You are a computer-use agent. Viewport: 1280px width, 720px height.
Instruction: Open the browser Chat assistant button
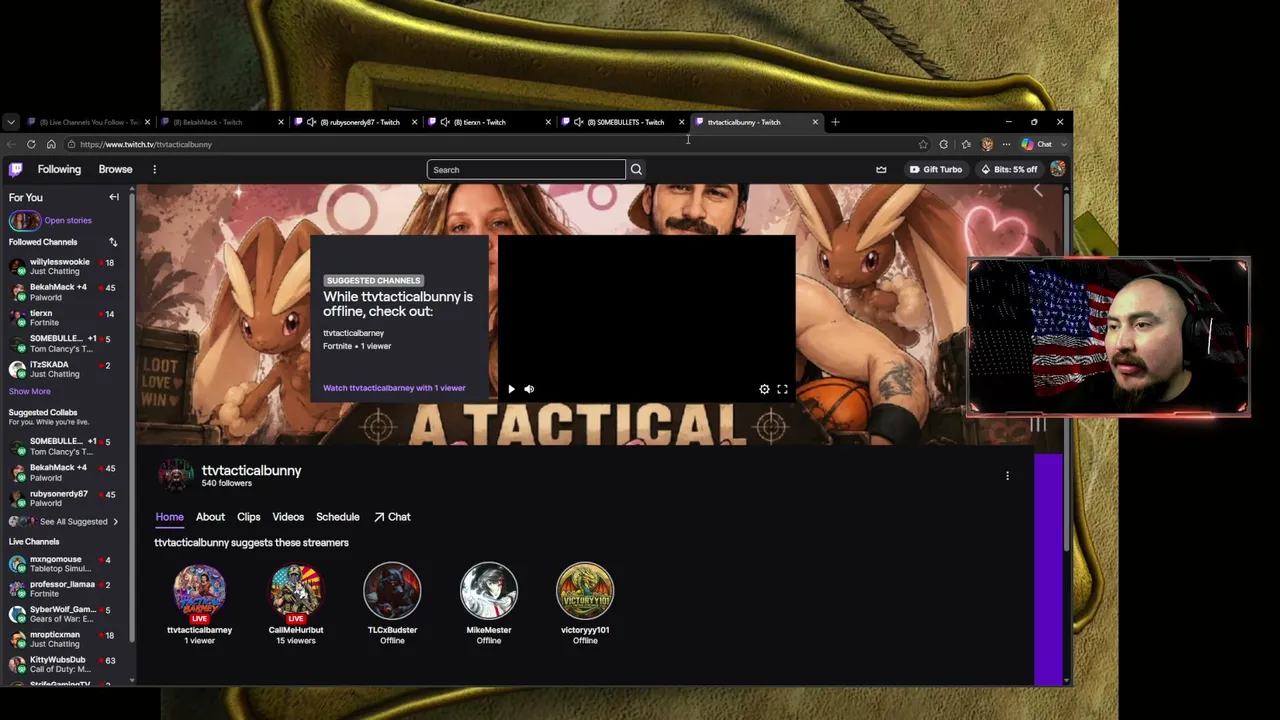[x=1037, y=144]
